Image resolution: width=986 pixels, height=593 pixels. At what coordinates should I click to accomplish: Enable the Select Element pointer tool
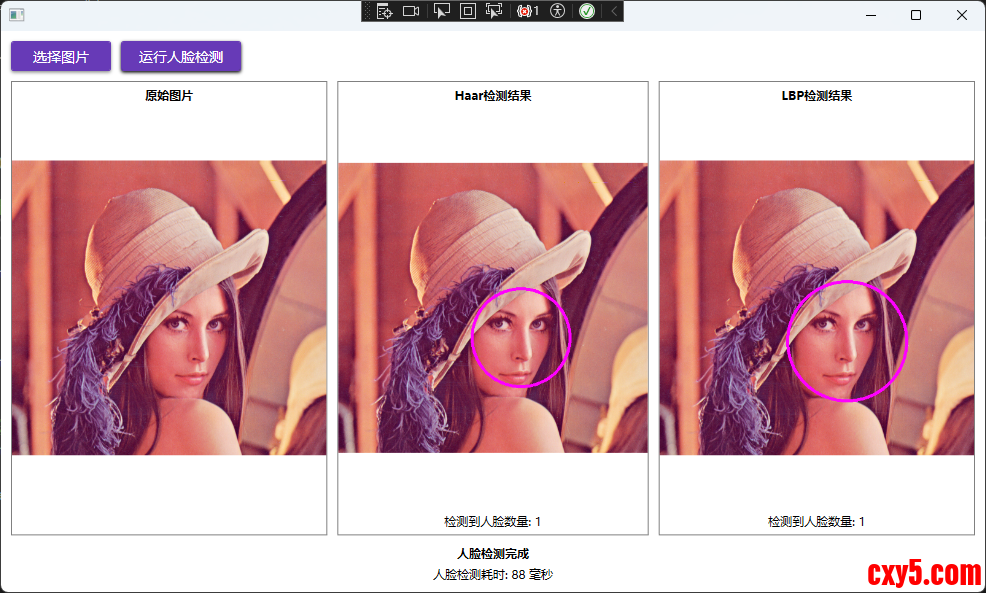click(x=442, y=11)
